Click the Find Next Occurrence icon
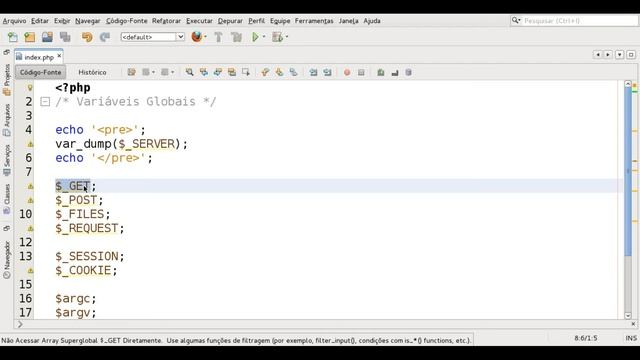 [218, 72]
